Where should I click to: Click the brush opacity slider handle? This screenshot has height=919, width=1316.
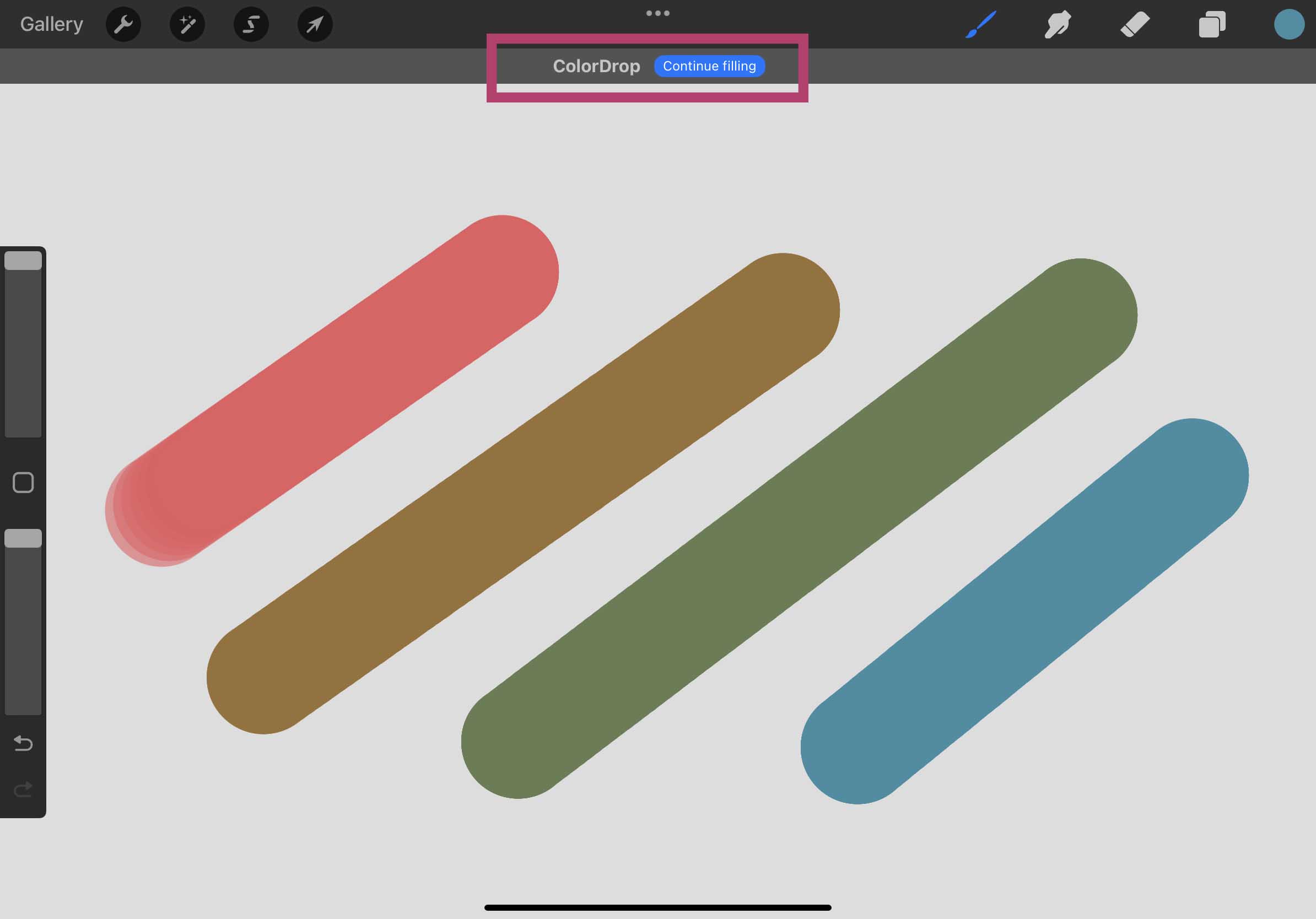(x=23, y=538)
